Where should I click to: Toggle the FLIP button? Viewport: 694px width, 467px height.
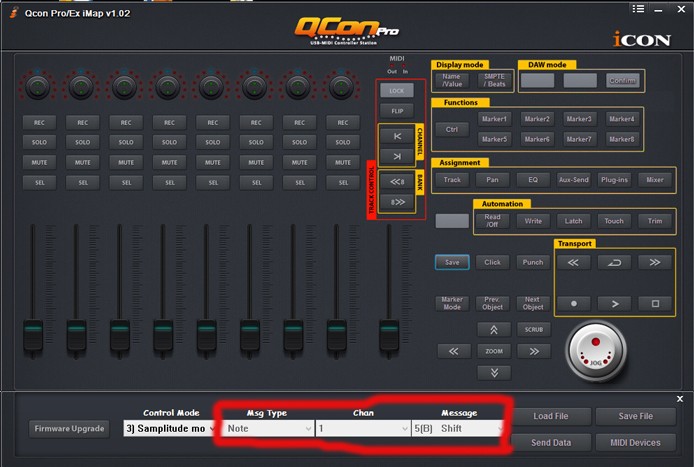click(397, 111)
